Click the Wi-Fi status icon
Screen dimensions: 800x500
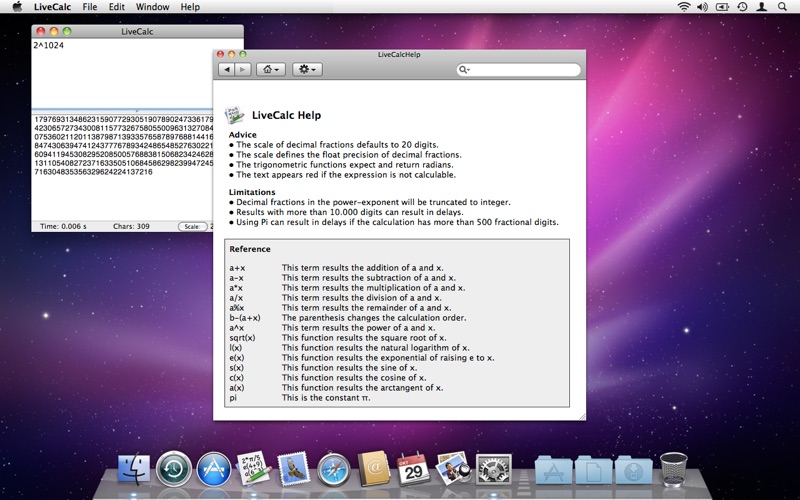tap(684, 7)
